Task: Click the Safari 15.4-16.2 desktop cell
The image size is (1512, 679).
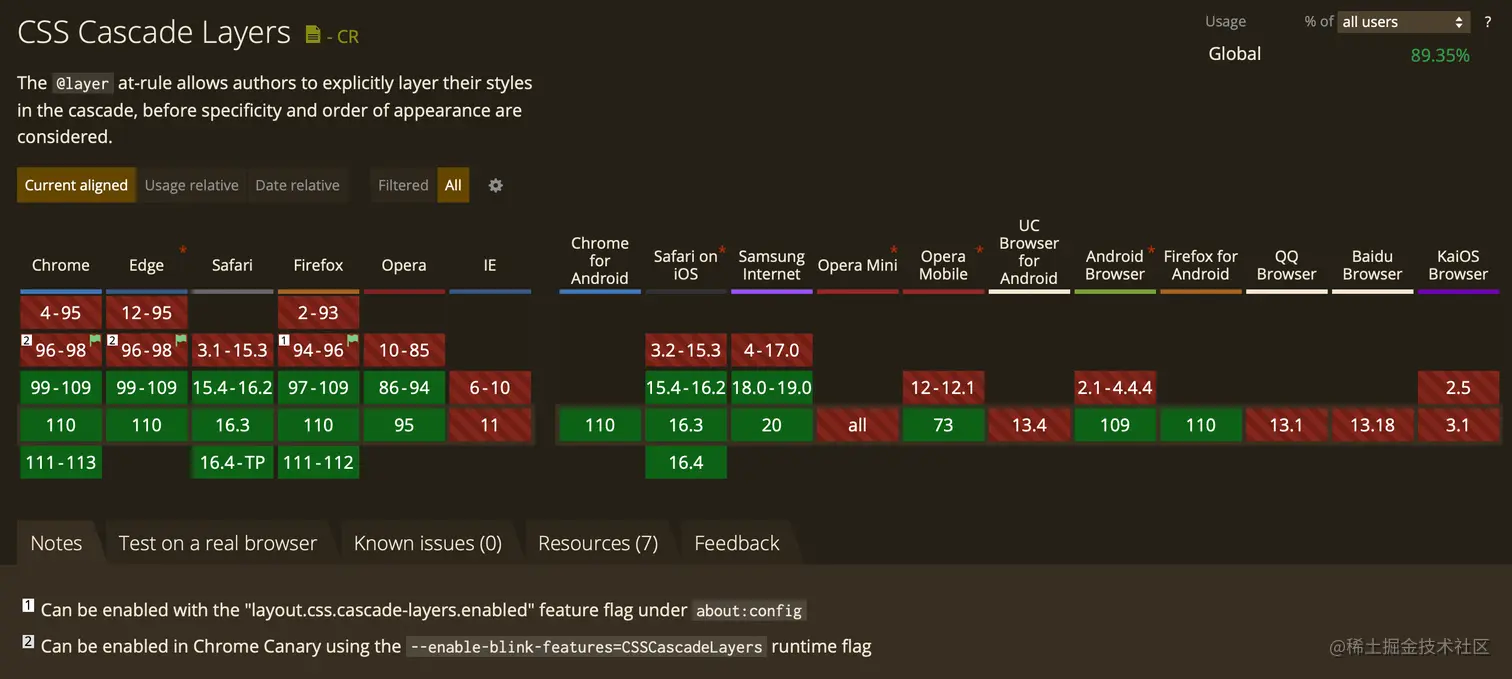Action: [232, 388]
